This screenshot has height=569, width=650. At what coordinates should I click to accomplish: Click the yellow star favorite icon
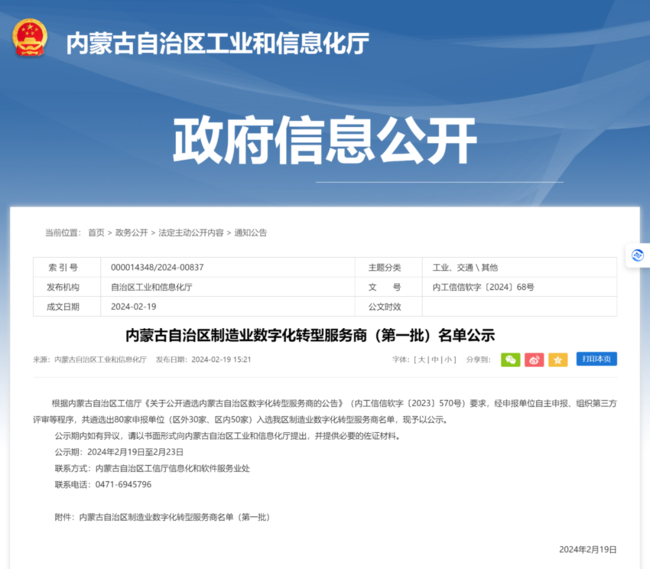[x=558, y=359]
